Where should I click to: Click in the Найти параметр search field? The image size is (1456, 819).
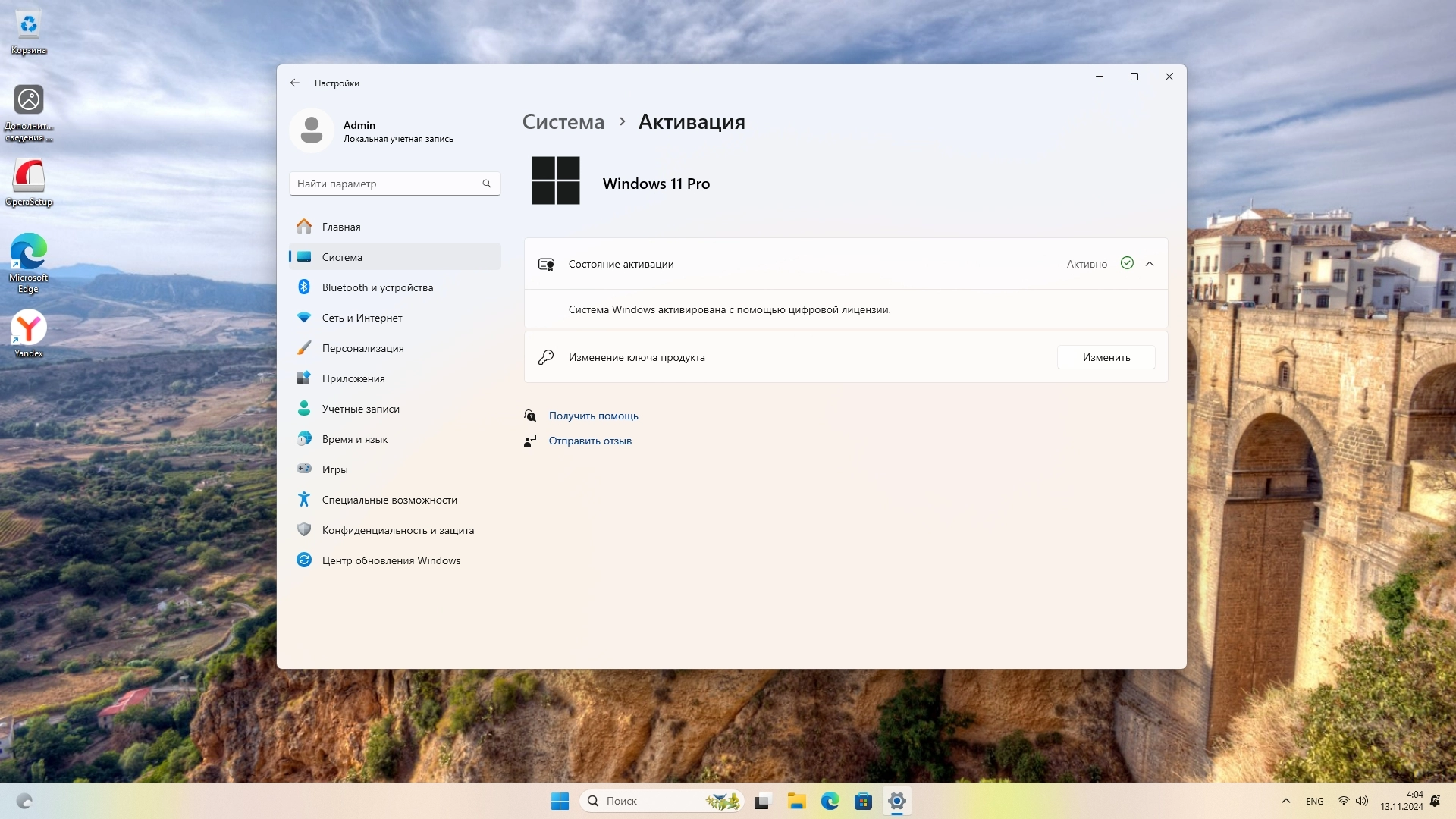(387, 184)
